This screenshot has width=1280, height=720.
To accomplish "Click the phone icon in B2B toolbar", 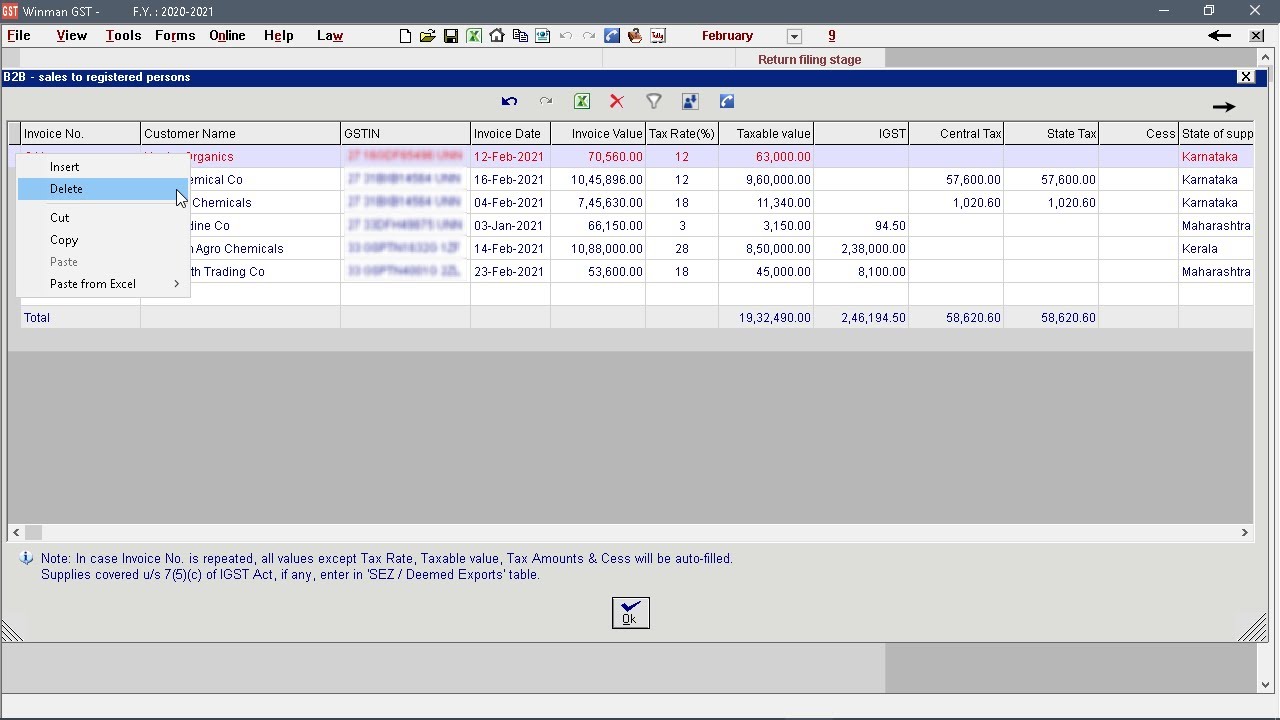I will coord(727,101).
